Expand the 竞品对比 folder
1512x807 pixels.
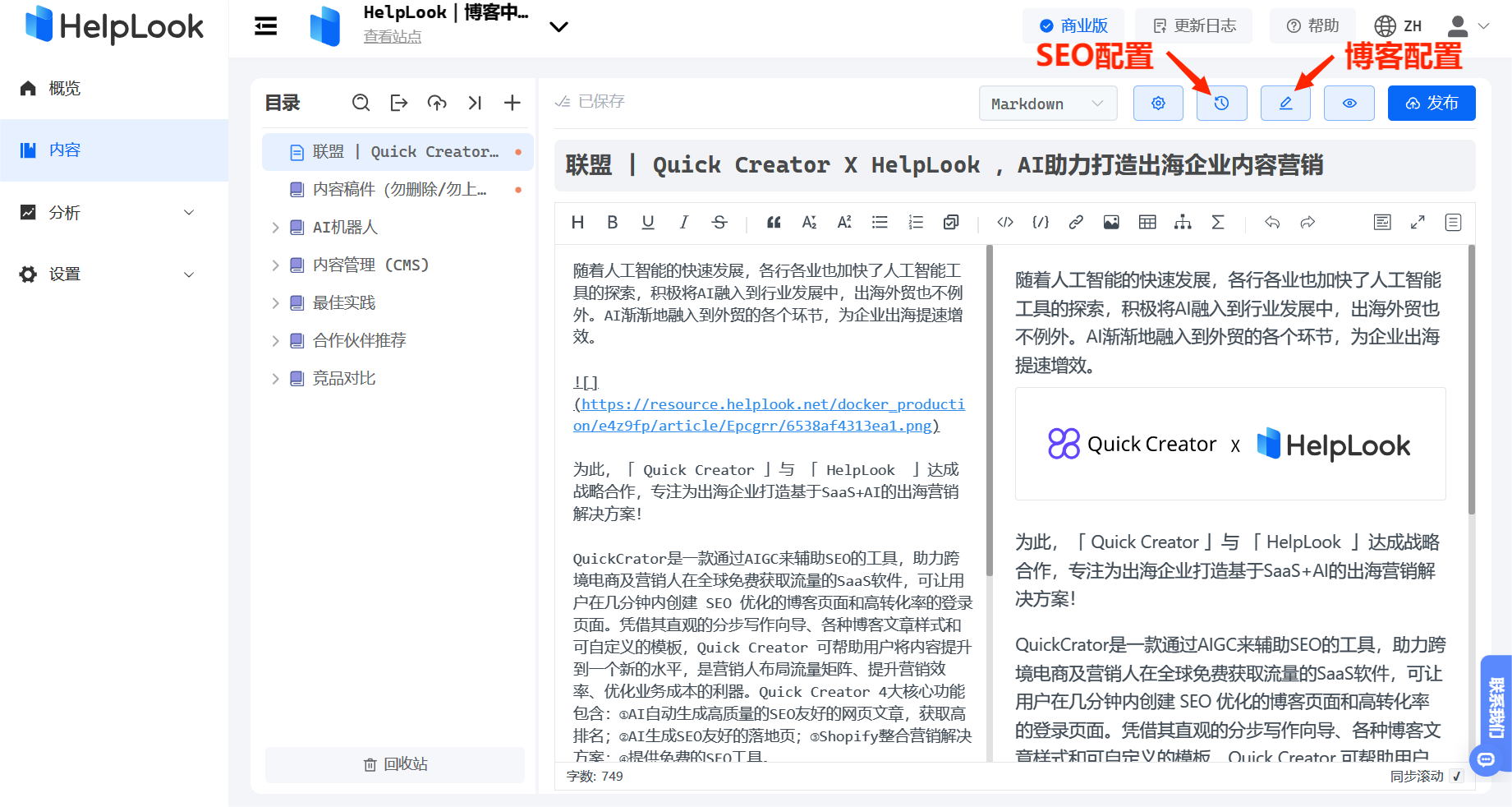click(275, 379)
